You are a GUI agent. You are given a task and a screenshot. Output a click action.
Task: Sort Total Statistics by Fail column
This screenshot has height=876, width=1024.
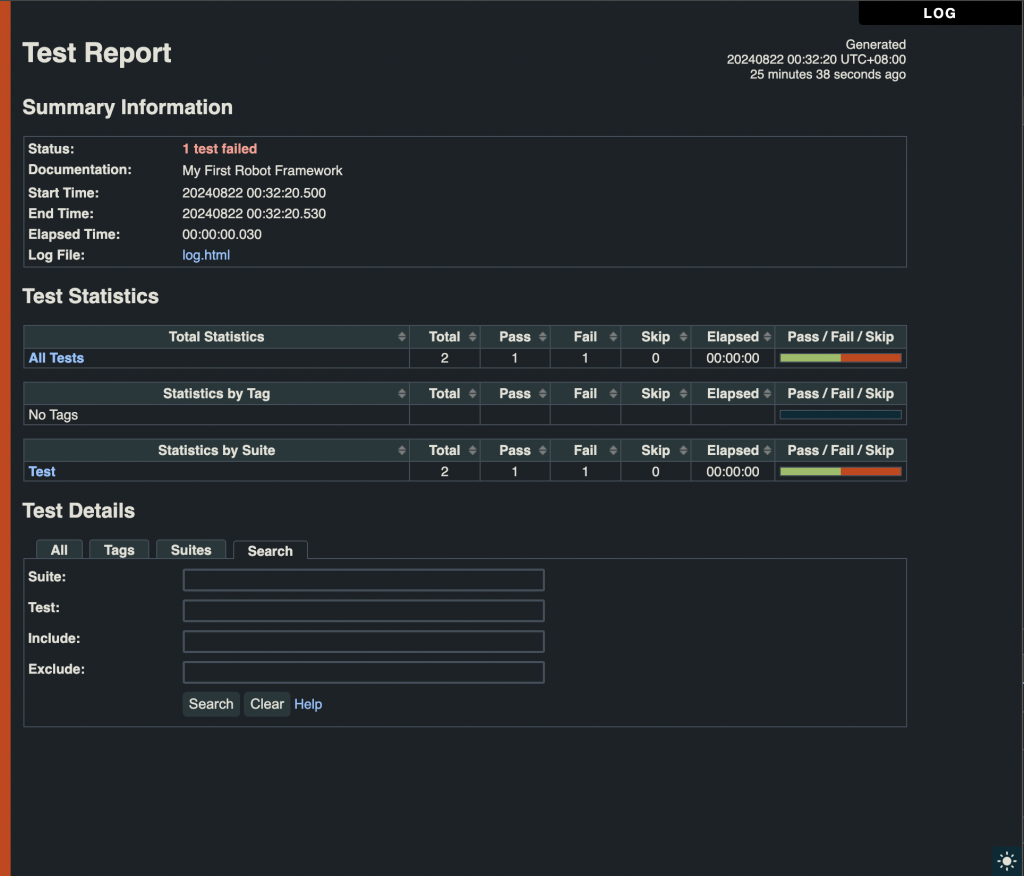586,336
